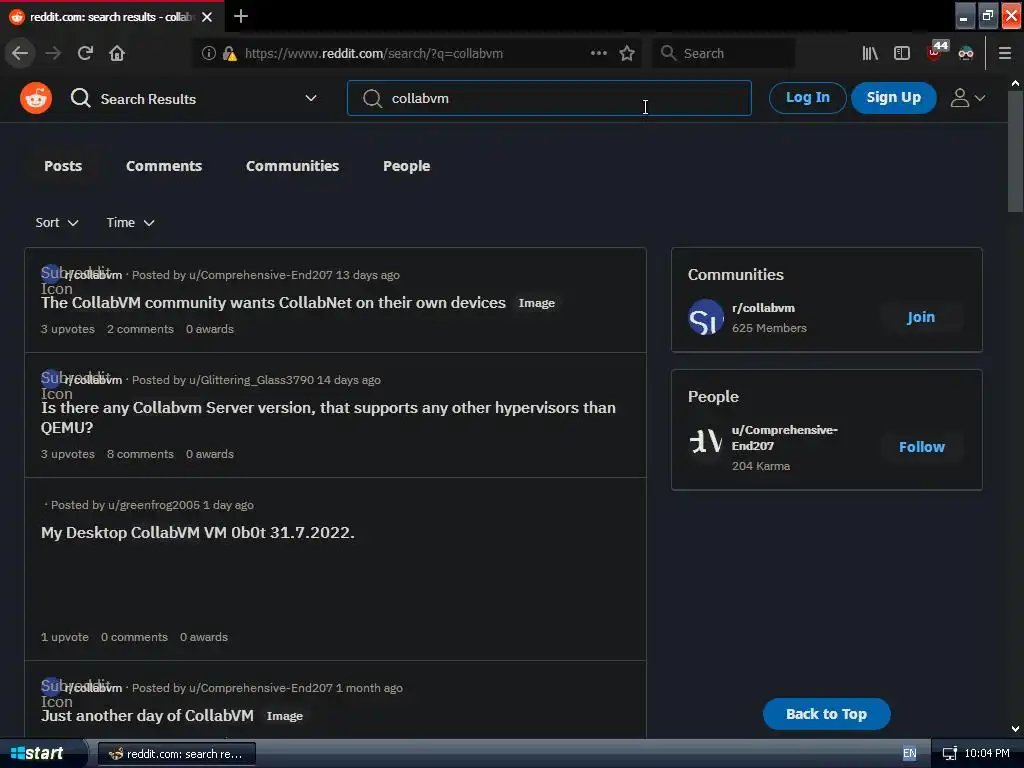Join the r/collabvm community
This screenshot has height=768, width=1024.
tap(921, 317)
